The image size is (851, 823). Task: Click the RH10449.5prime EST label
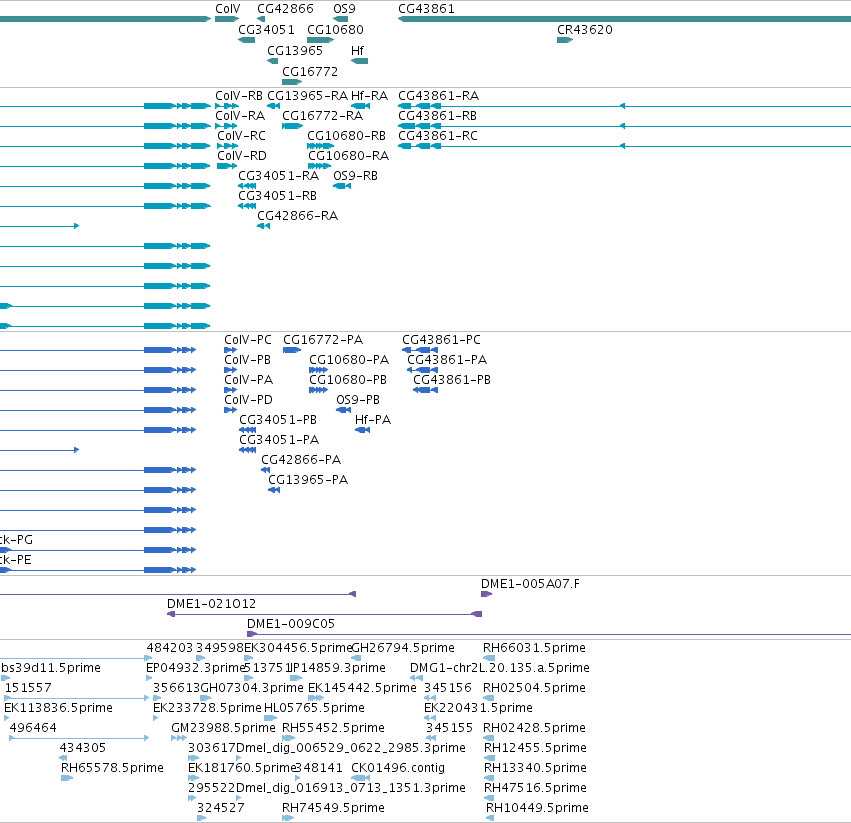(537, 808)
